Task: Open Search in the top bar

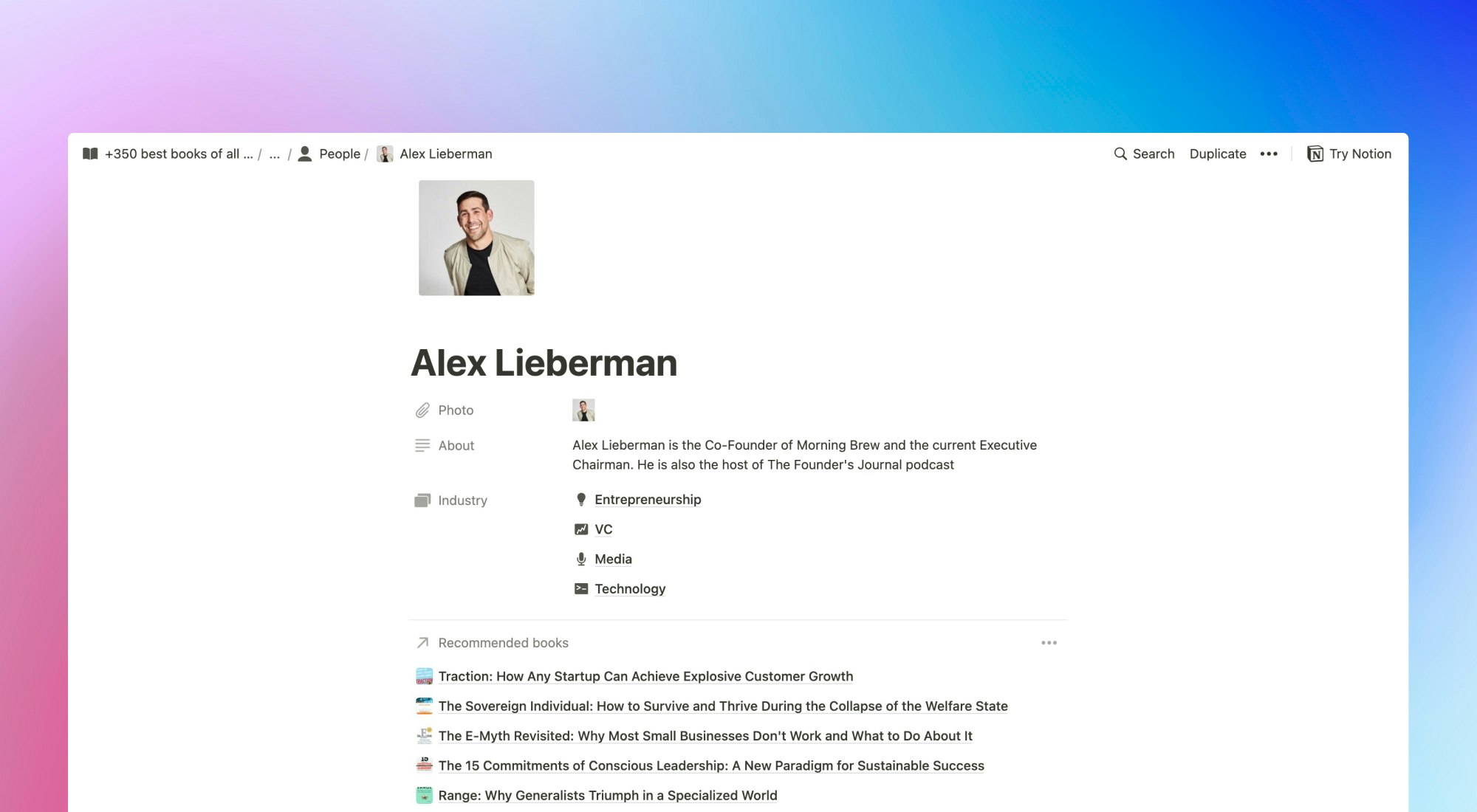Action: (x=1144, y=154)
